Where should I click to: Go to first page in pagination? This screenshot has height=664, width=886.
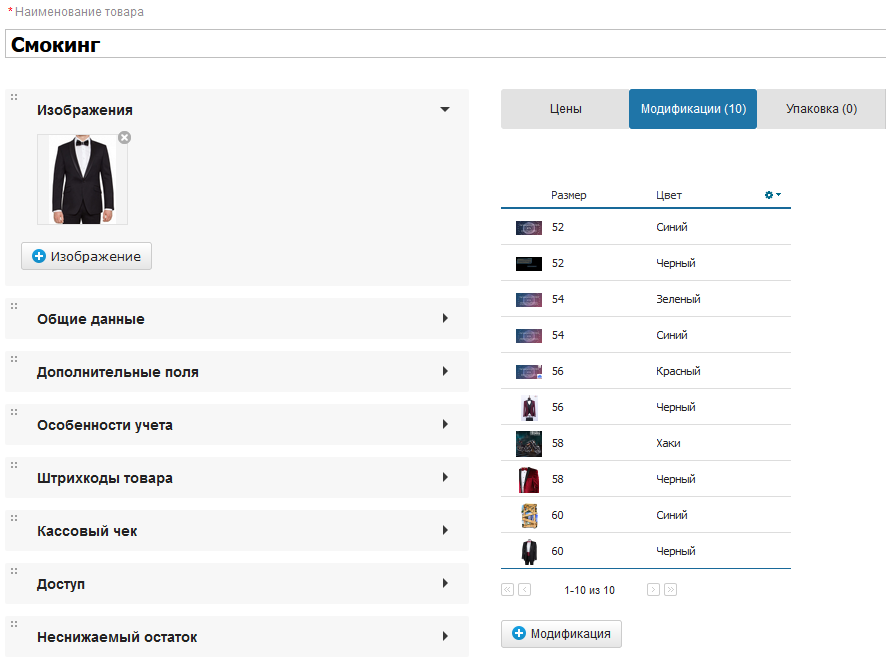click(507, 590)
